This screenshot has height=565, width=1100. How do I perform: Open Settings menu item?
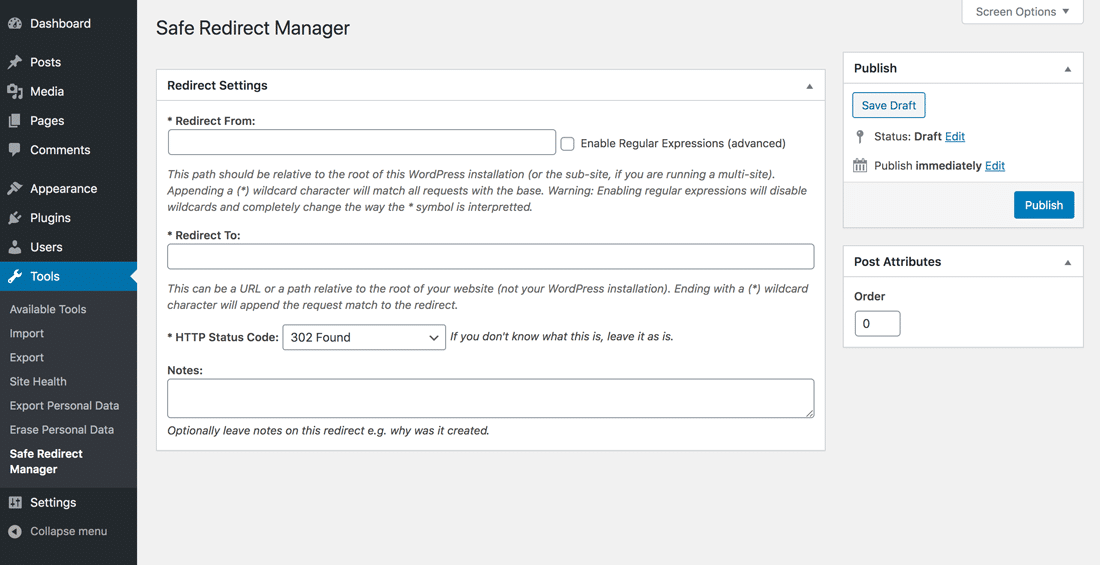(x=68, y=503)
